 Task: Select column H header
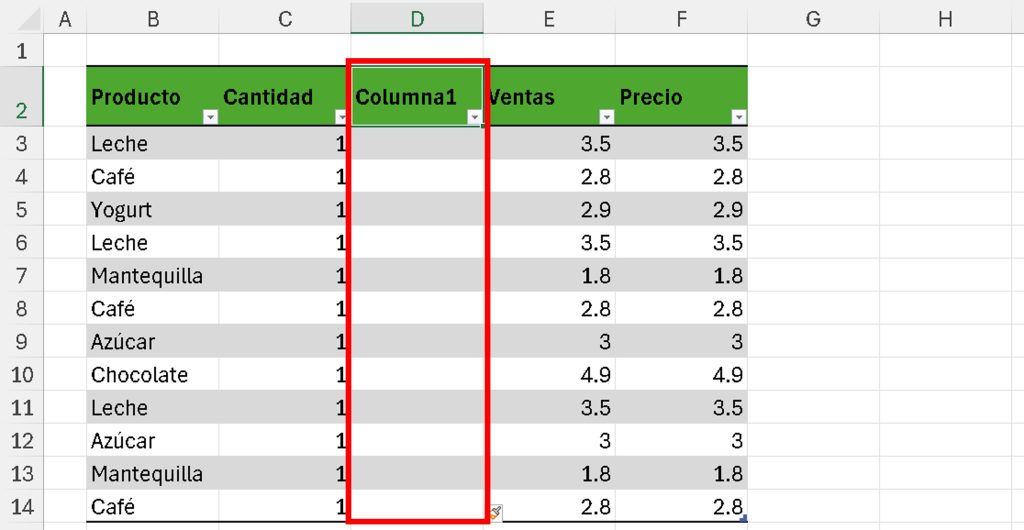click(945, 18)
